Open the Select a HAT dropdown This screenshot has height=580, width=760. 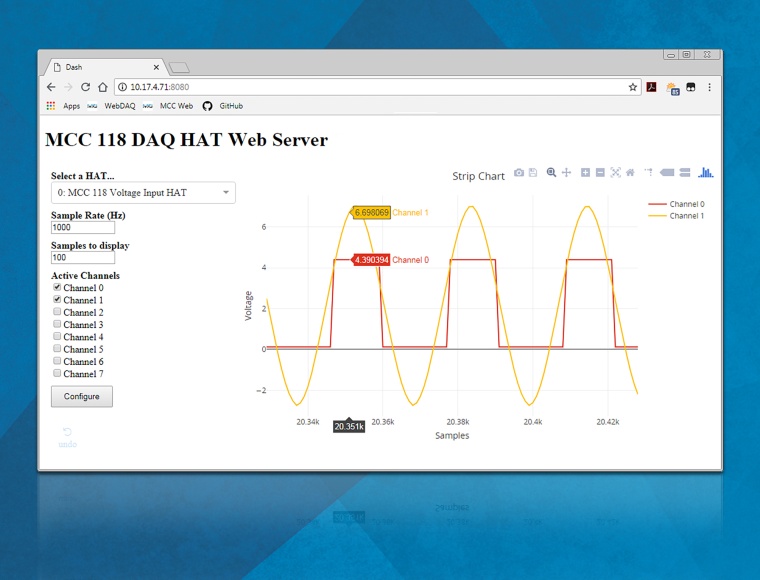(143, 193)
